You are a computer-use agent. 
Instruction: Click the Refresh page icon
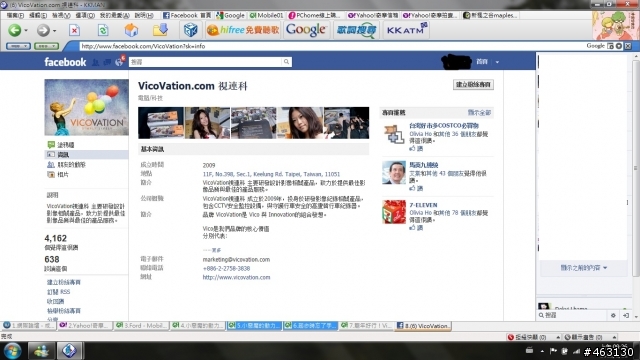pos(103,30)
